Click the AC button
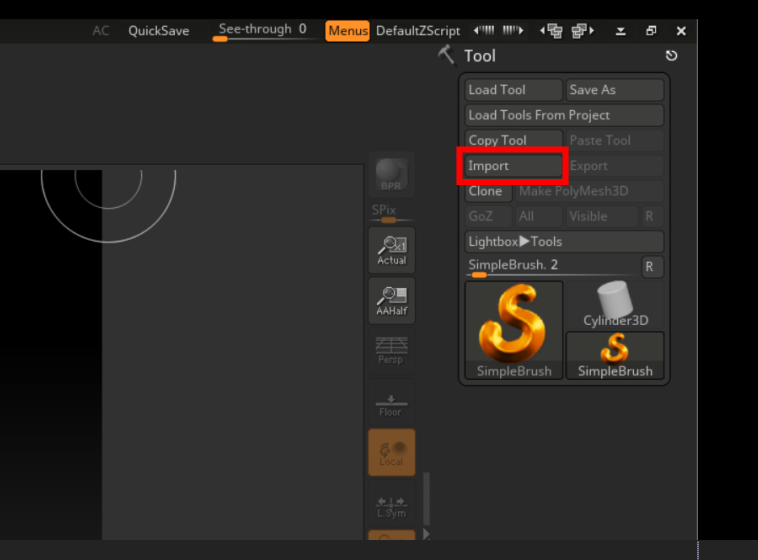 [101, 31]
